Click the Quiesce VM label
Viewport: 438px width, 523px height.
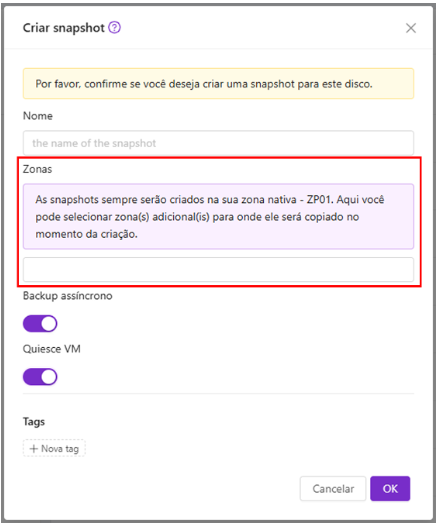(52, 349)
